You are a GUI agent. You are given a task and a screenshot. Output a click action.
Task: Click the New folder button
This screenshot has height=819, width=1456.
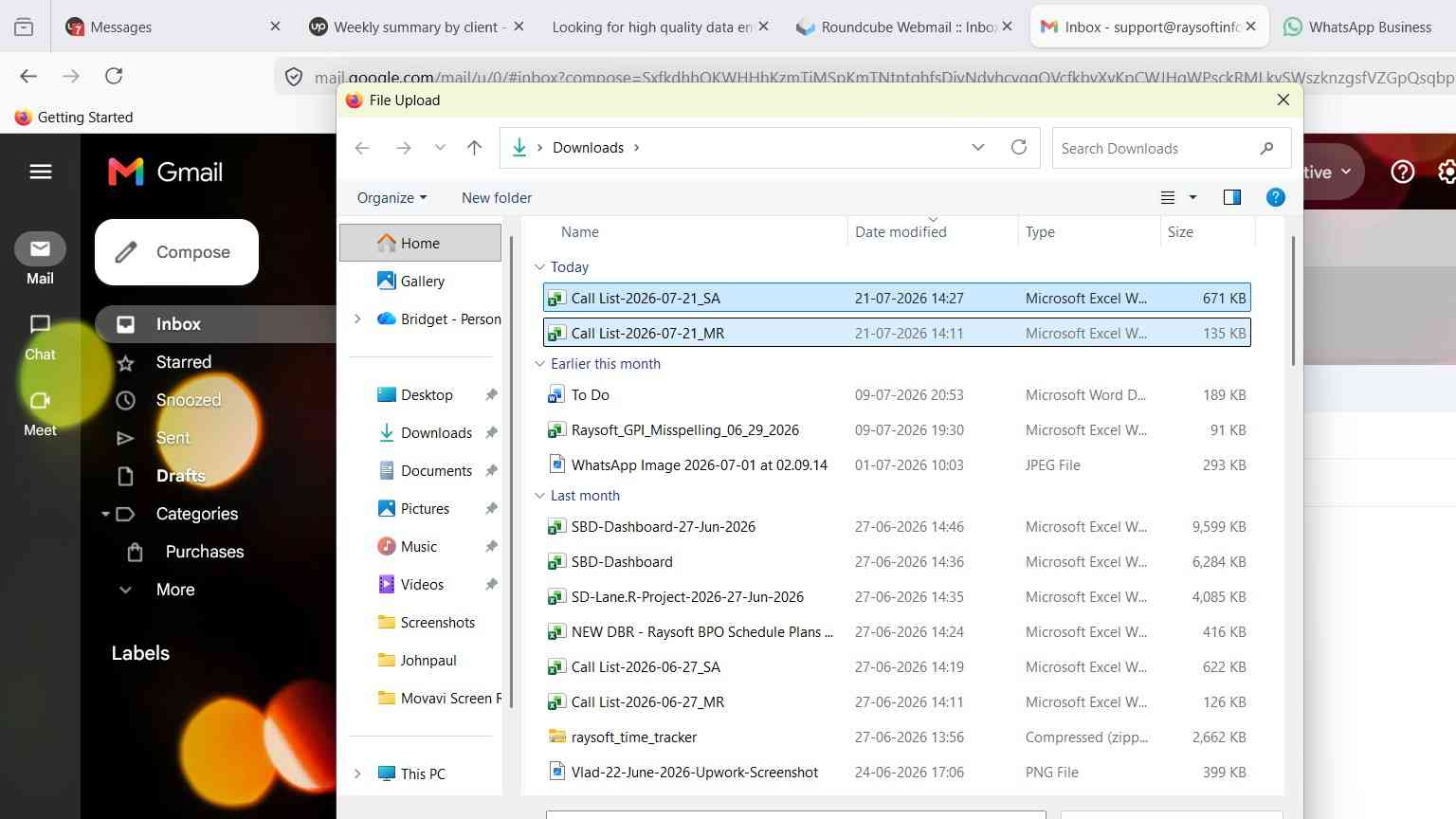coord(497,197)
